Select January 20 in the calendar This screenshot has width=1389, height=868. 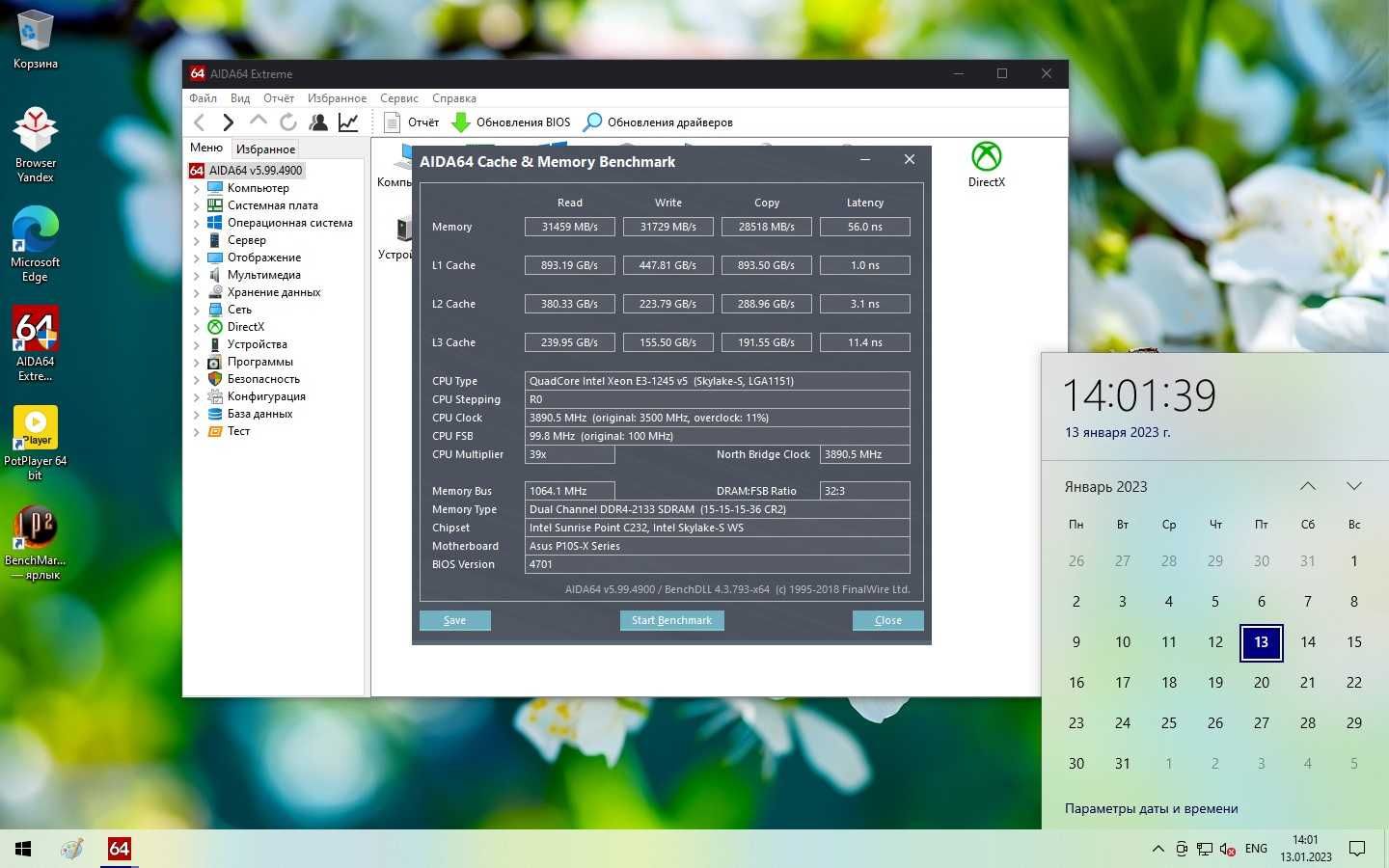coord(1262,683)
